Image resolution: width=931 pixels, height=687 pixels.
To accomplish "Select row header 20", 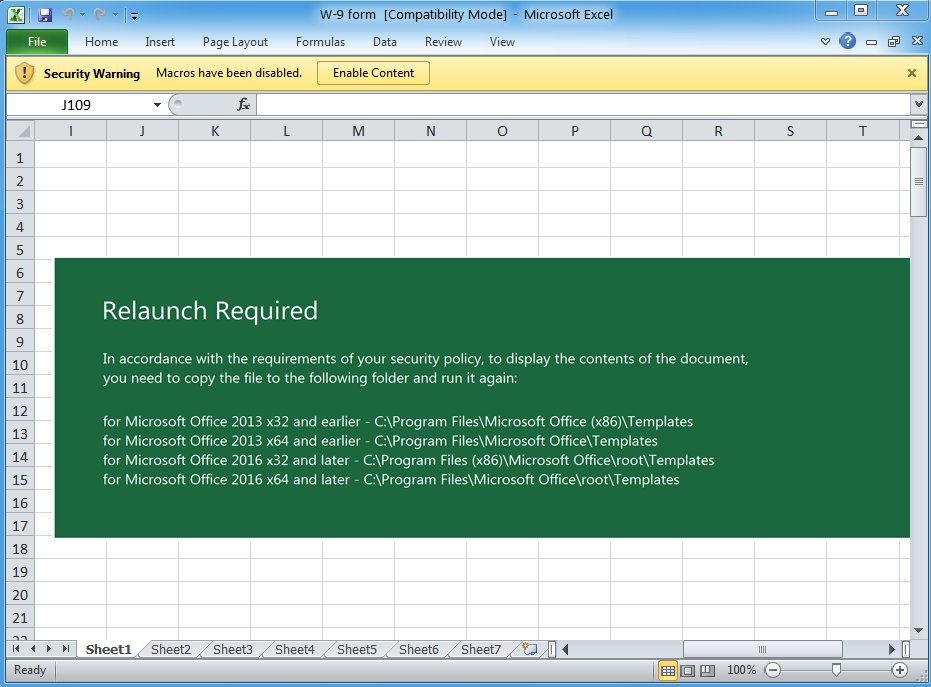I will (x=20, y=595).
